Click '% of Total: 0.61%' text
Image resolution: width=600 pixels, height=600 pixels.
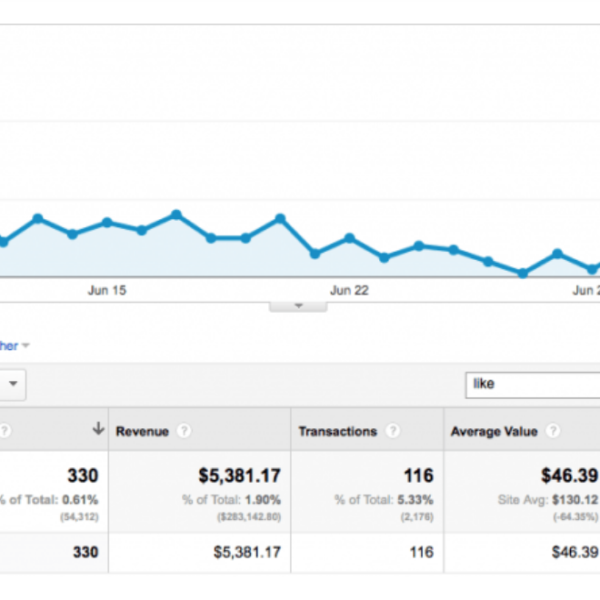[49, 500]
